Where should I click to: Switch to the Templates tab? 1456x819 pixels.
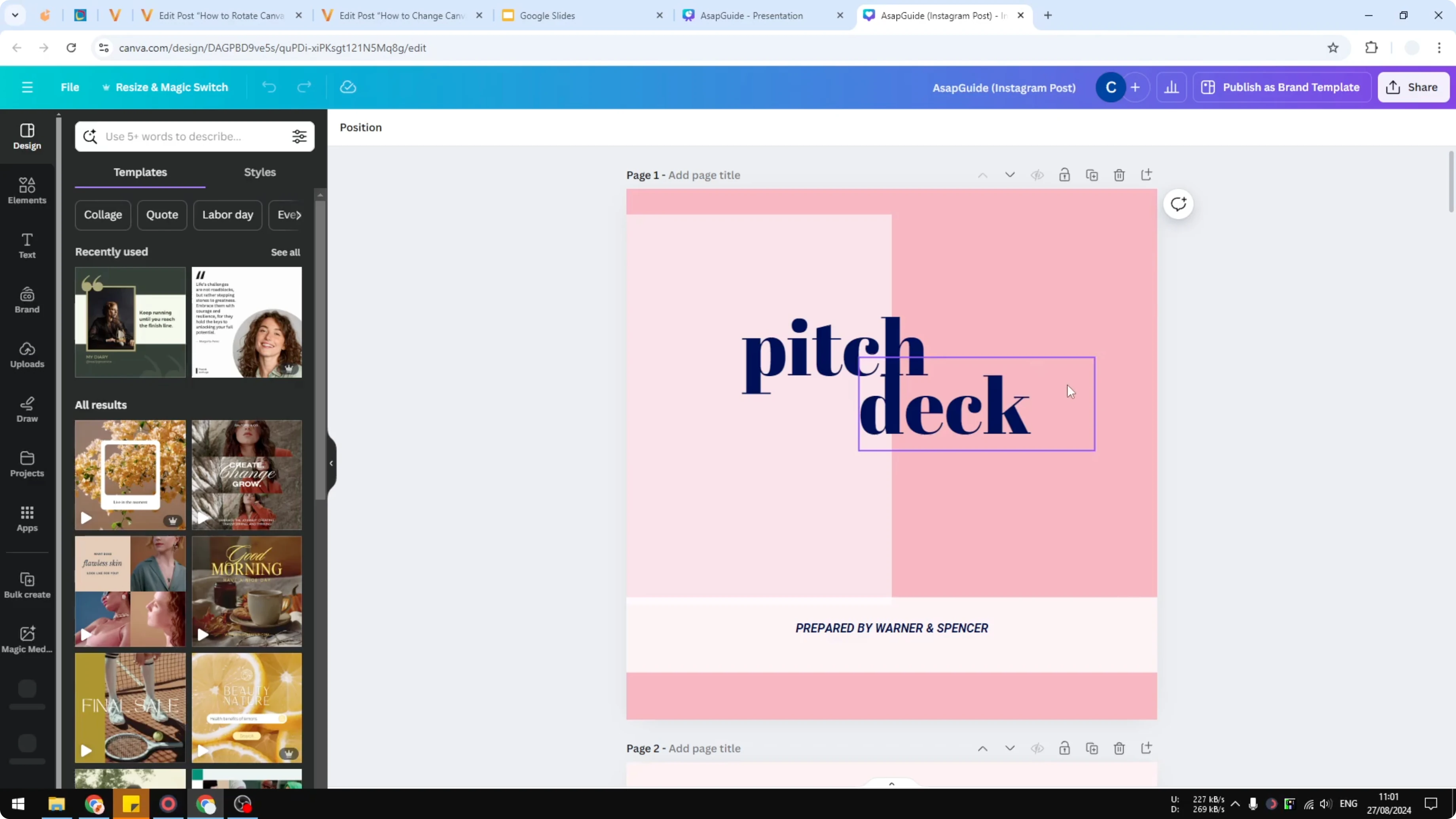tap(140, 173)
